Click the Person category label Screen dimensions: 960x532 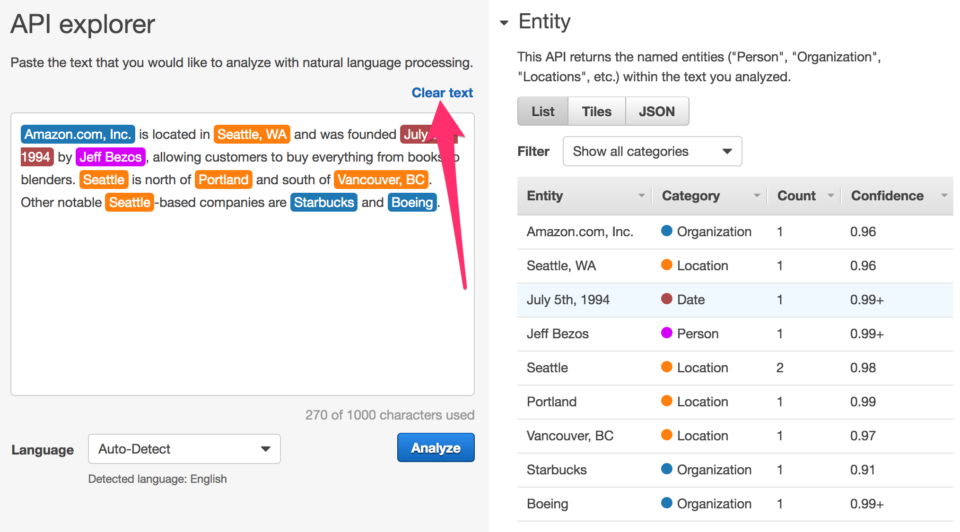(698, 334)
